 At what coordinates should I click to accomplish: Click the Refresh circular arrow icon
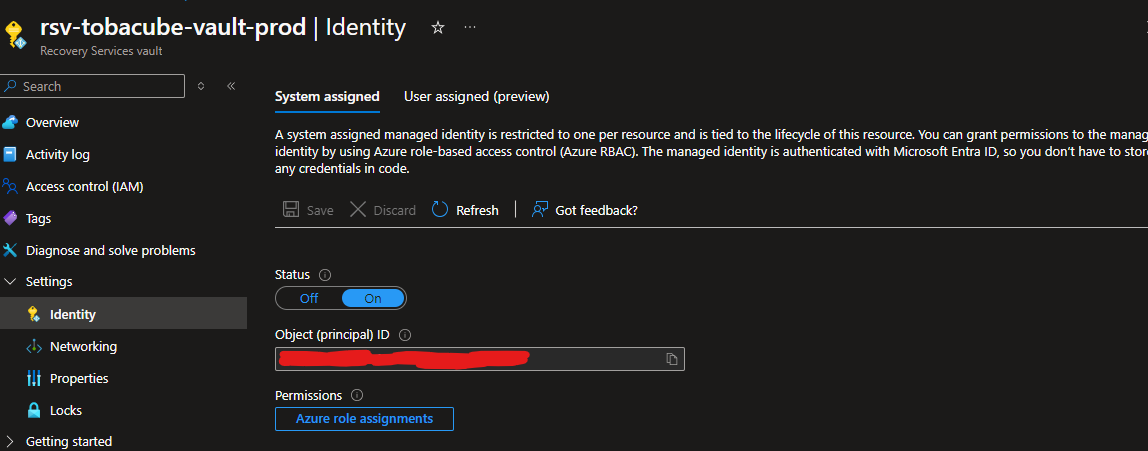pos(440,209)
